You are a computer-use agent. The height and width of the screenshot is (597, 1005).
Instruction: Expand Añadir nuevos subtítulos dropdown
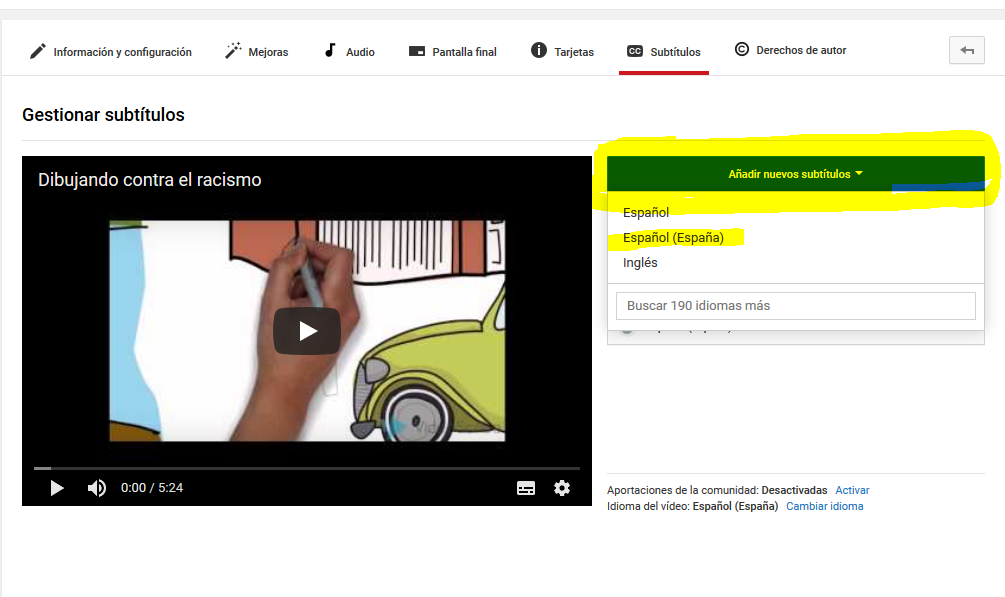coord(795,174)
